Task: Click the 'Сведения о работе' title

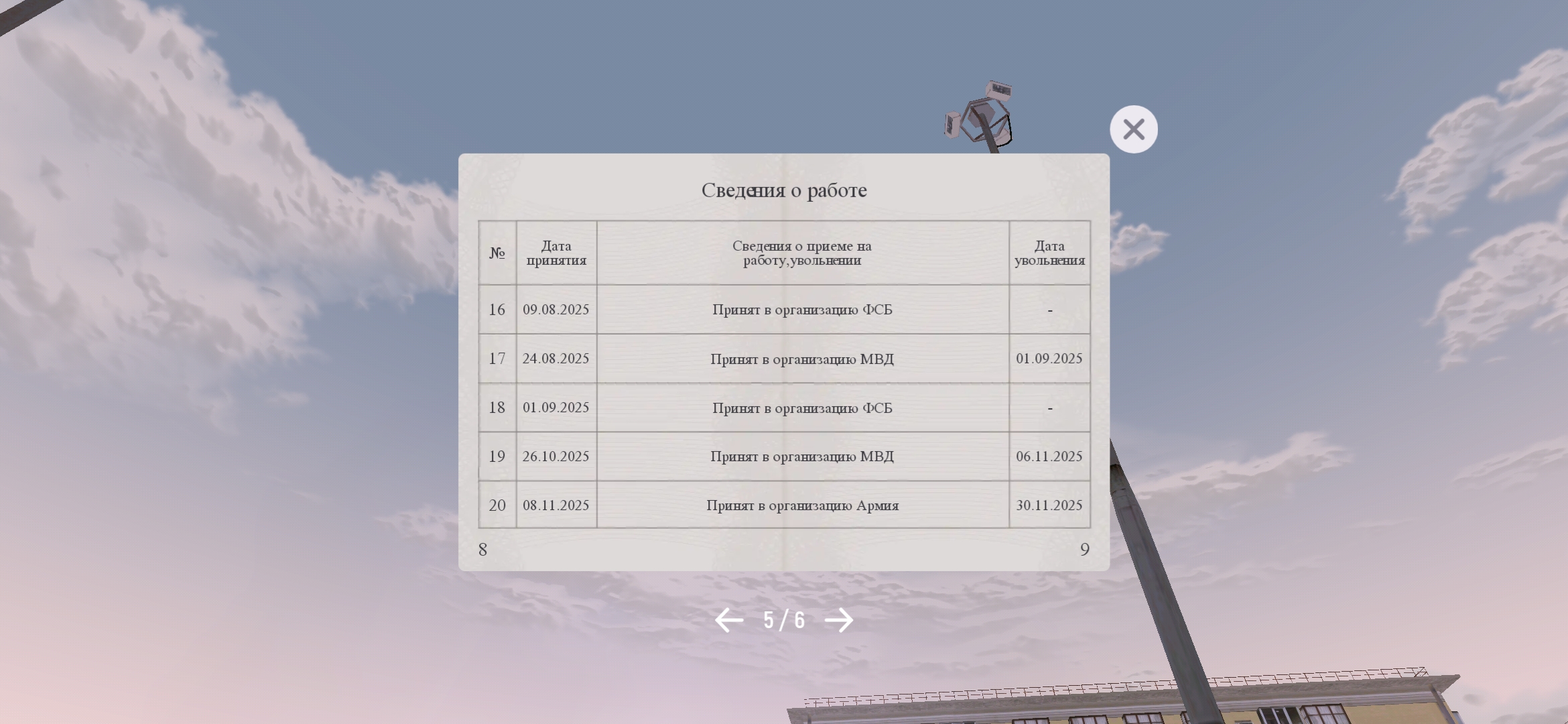Action: [x=783, y=190]
